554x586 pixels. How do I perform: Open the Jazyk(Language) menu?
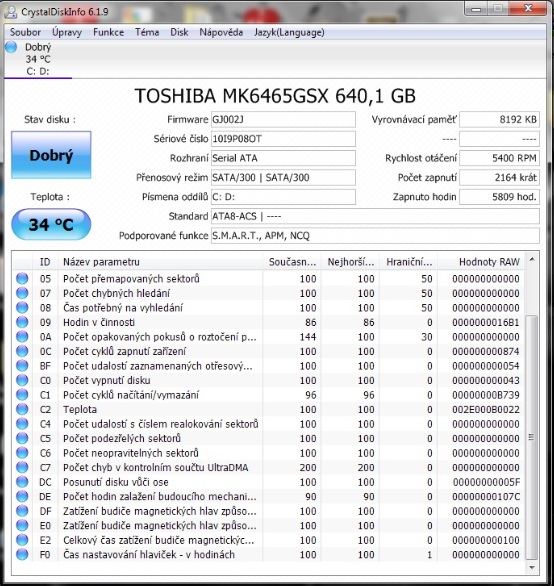pos(289,33)
